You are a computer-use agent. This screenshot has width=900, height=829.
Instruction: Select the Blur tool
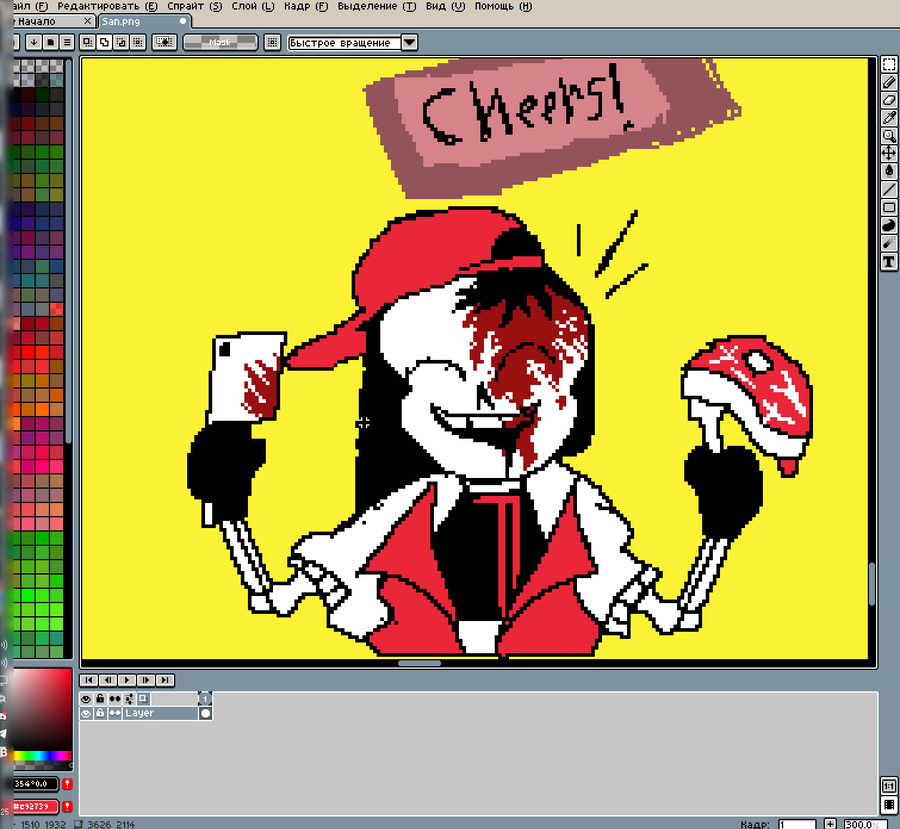[889, 243]
